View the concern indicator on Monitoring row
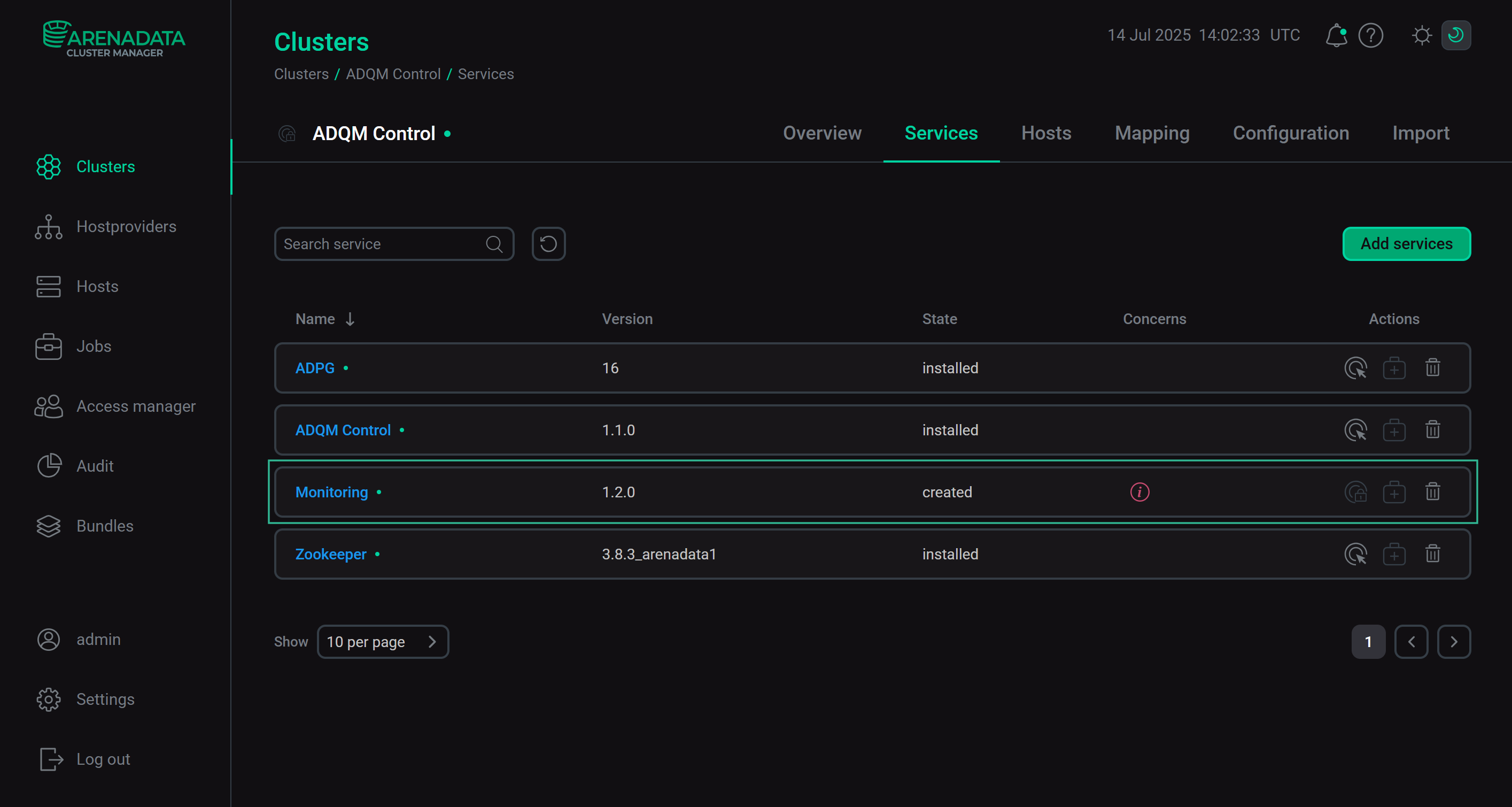 pyautogui.click(x=1139, y=492)
